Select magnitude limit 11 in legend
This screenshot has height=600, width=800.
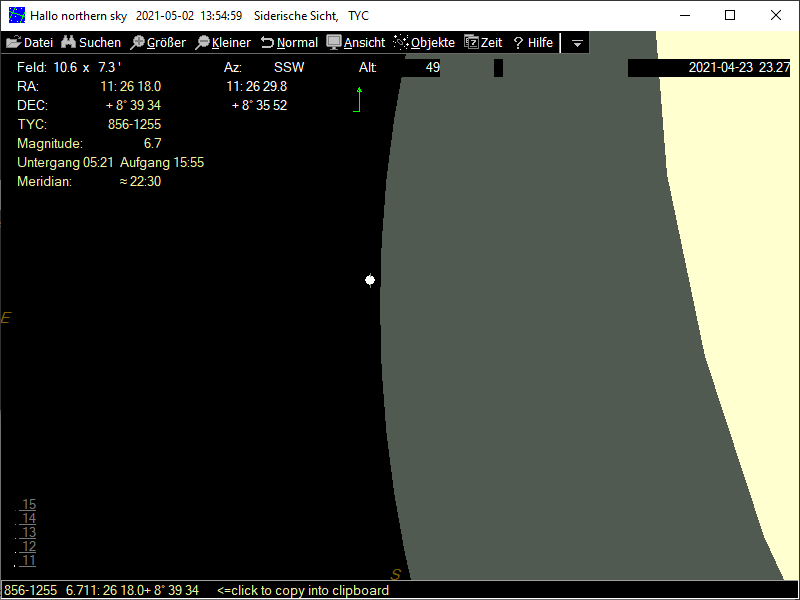click(x=29, y=561)
